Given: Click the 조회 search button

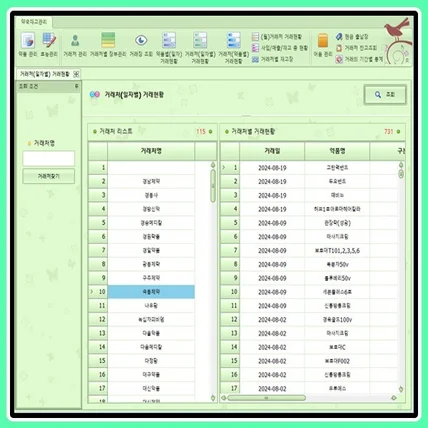Looking at the screenshot, I should pyautogui.click(x=385, y=95).
